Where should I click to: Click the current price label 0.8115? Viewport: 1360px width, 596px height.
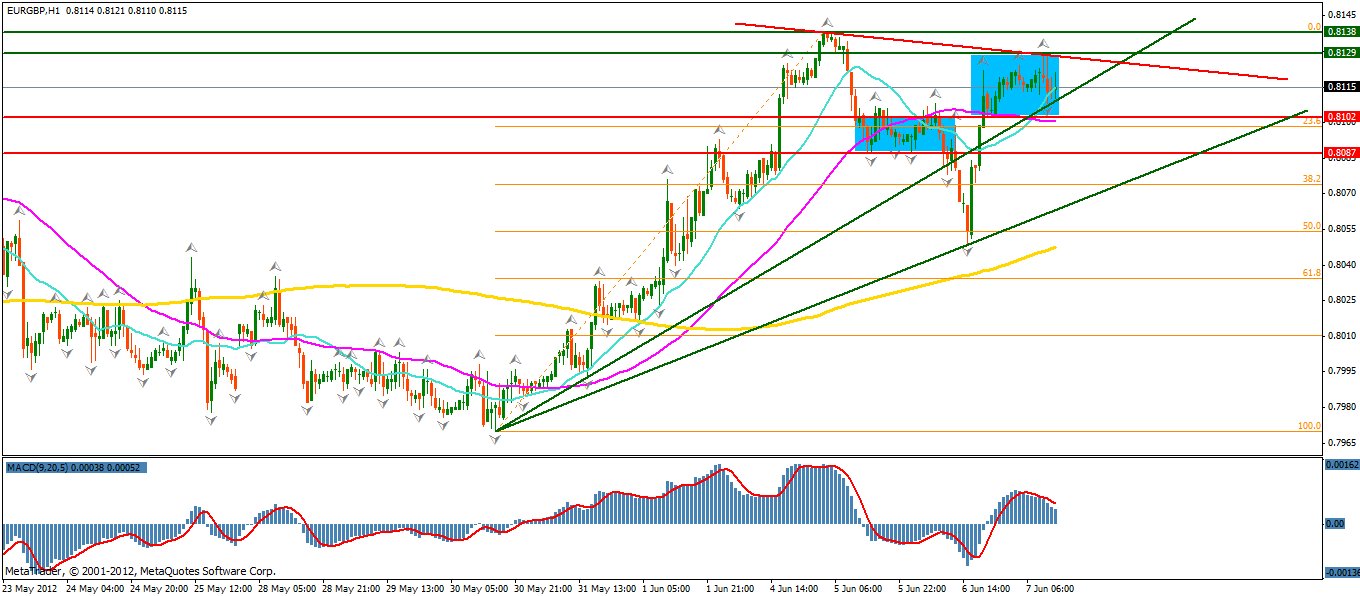pos(1339,87)
